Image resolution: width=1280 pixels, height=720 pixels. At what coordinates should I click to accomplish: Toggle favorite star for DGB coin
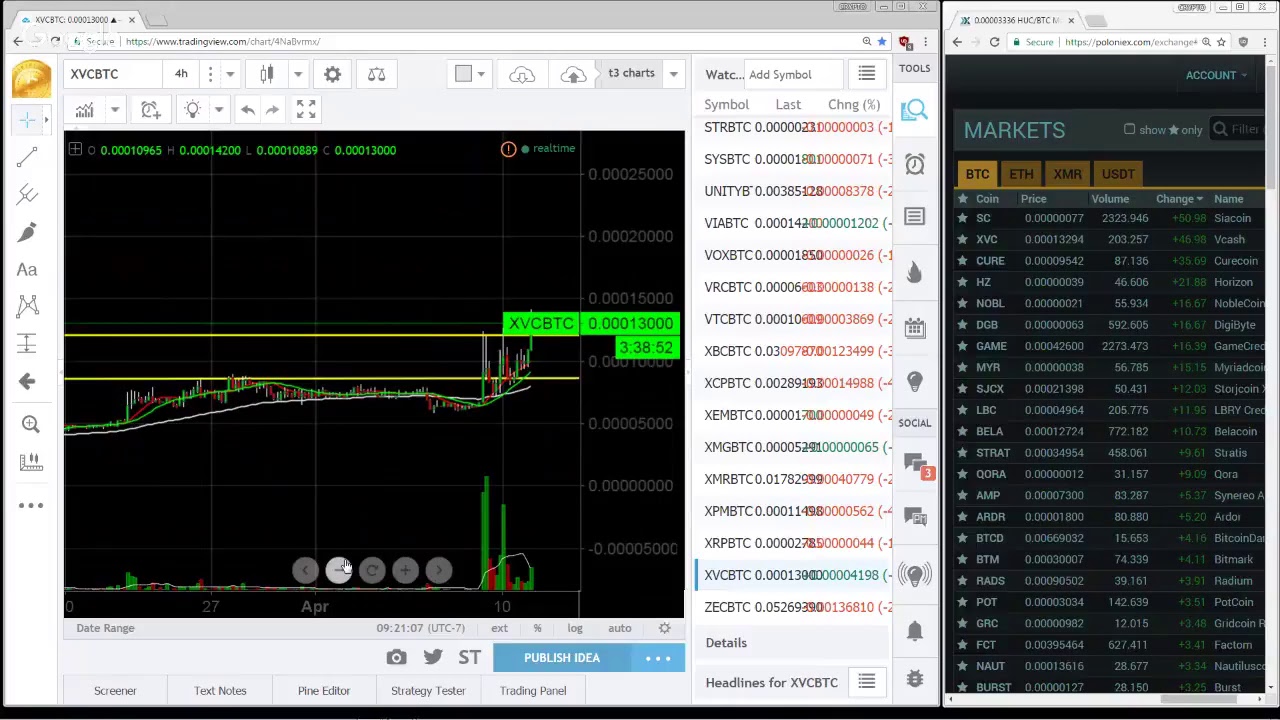coord(962,324)
